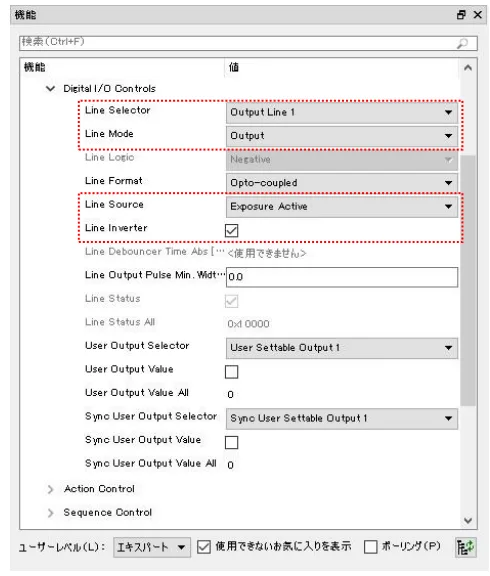Expand the Action Control category
Image resolution: width=490 pixels, height=576 pixels.
click(50, 489)
